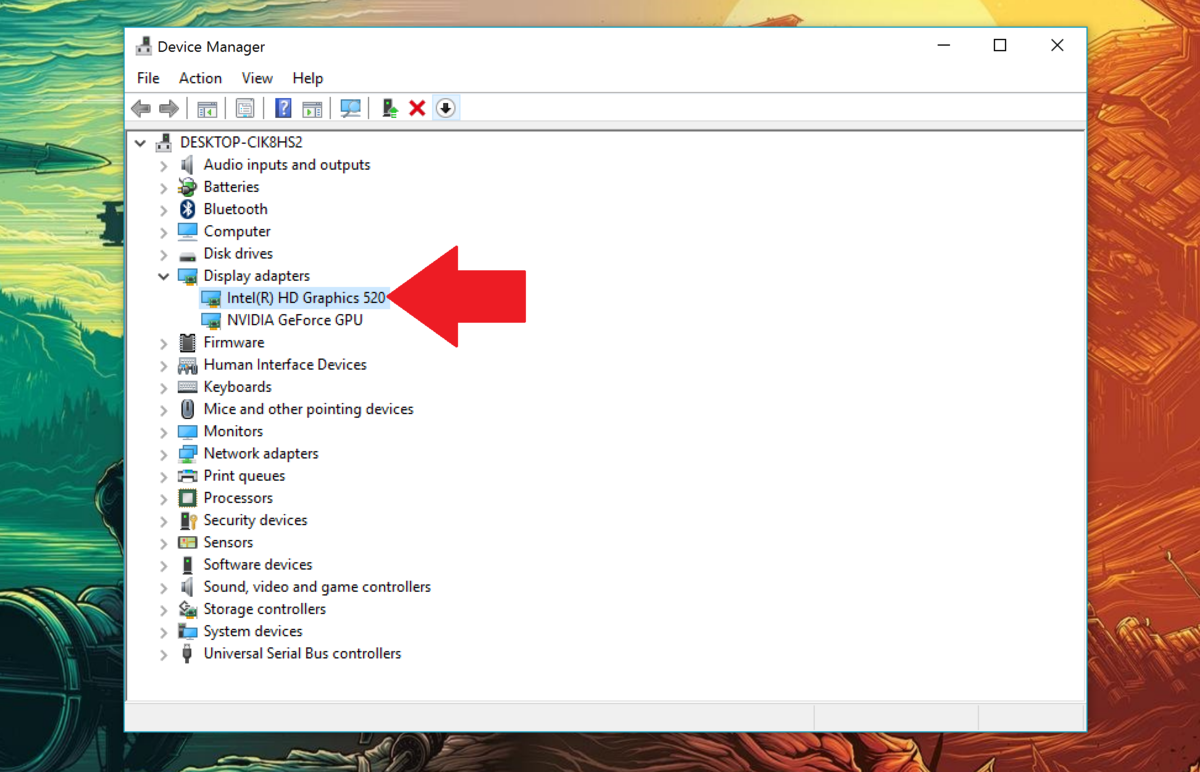The image size is (1200, 772).
Task: Click the Update device driver toolbar icon
Action: [x=390, y=108]
